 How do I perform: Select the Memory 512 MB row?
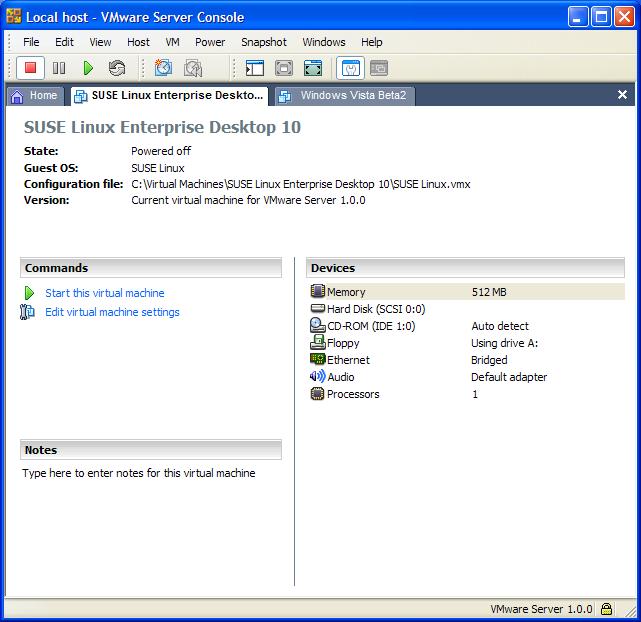(467, 292)
